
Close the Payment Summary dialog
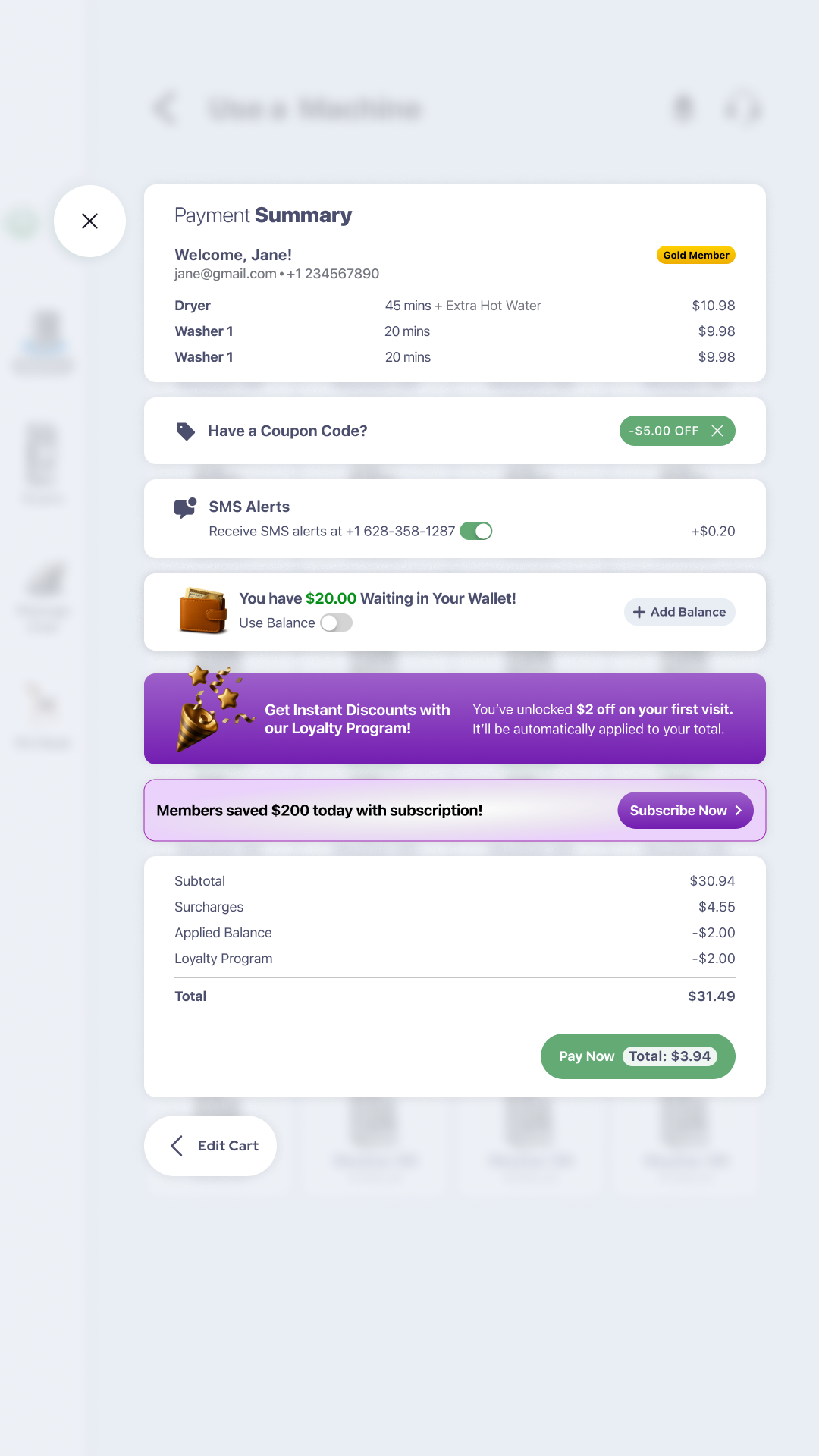pyautogui.click(x=89, y=221)
